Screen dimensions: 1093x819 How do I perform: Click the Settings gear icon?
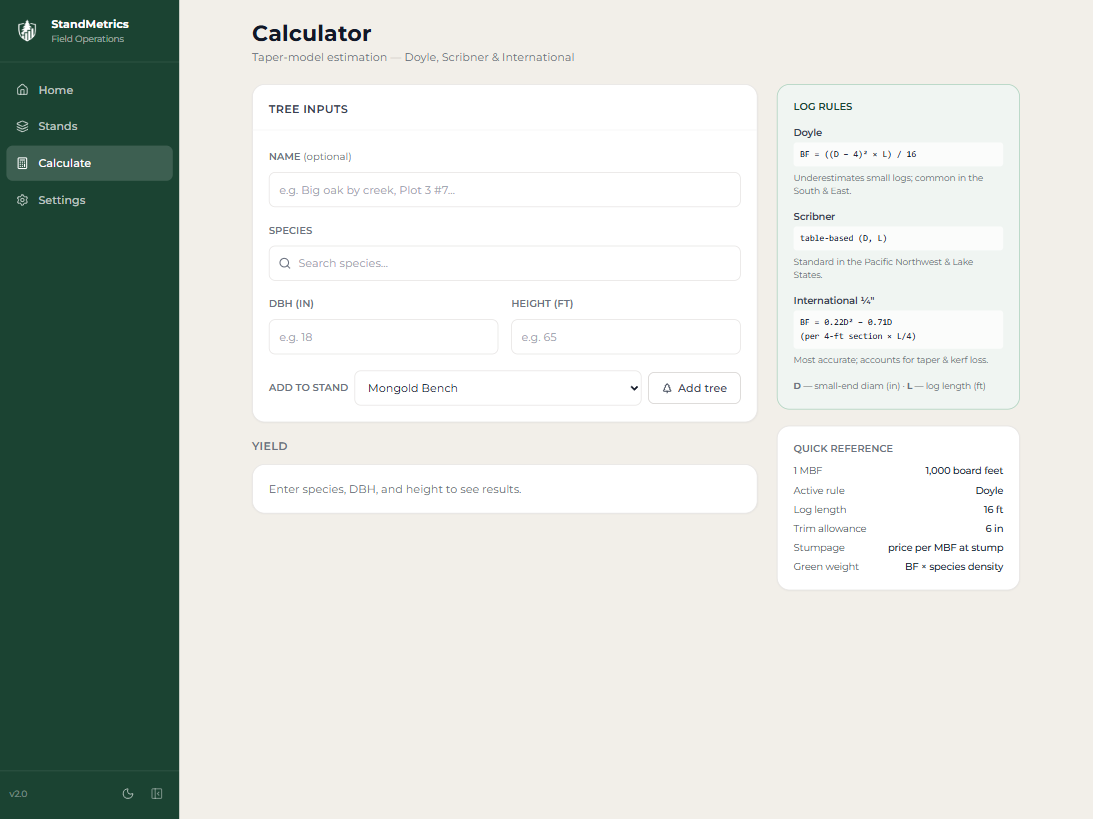[23, 200]
